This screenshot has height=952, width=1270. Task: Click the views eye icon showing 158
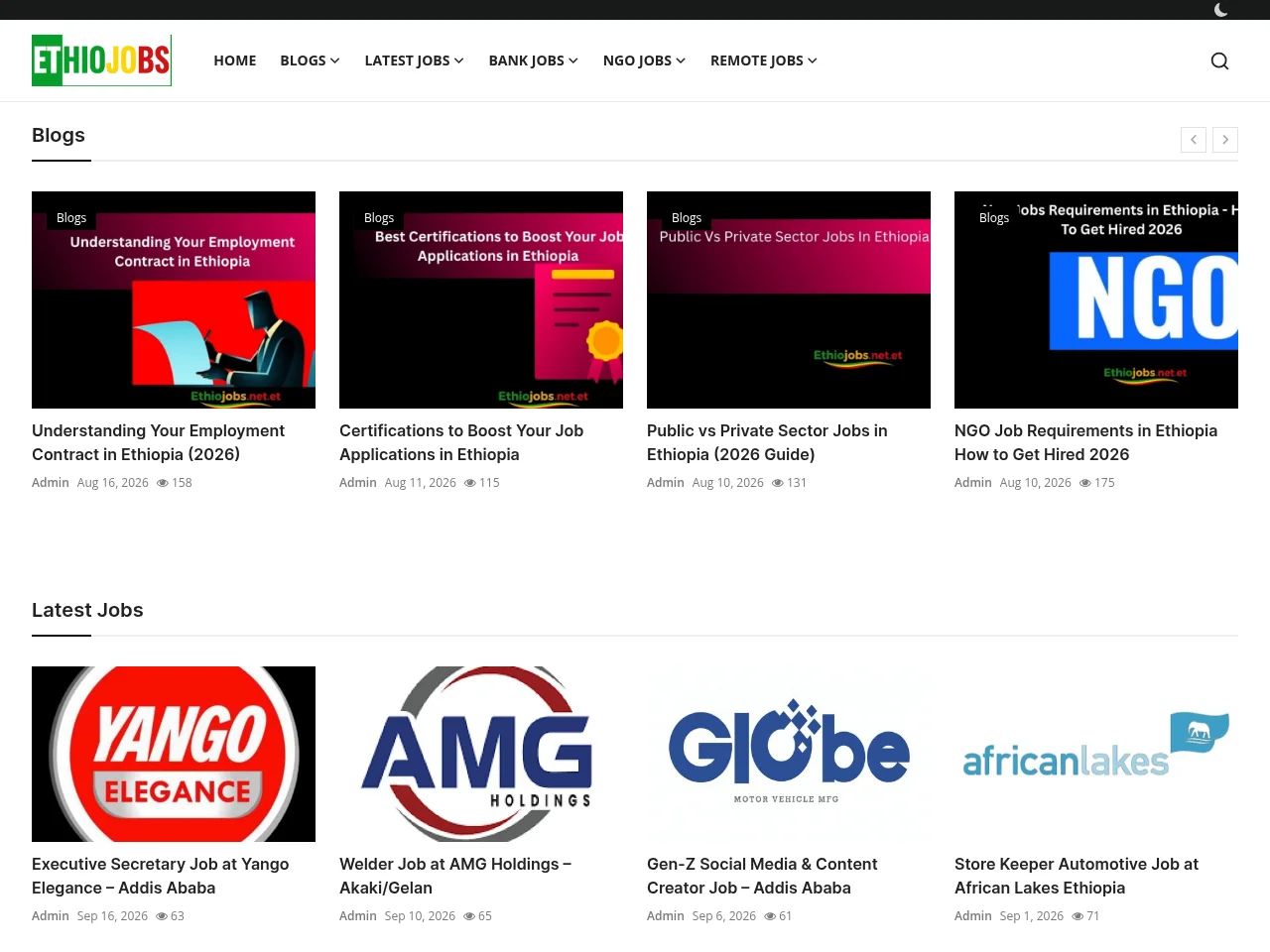(163, 483)
